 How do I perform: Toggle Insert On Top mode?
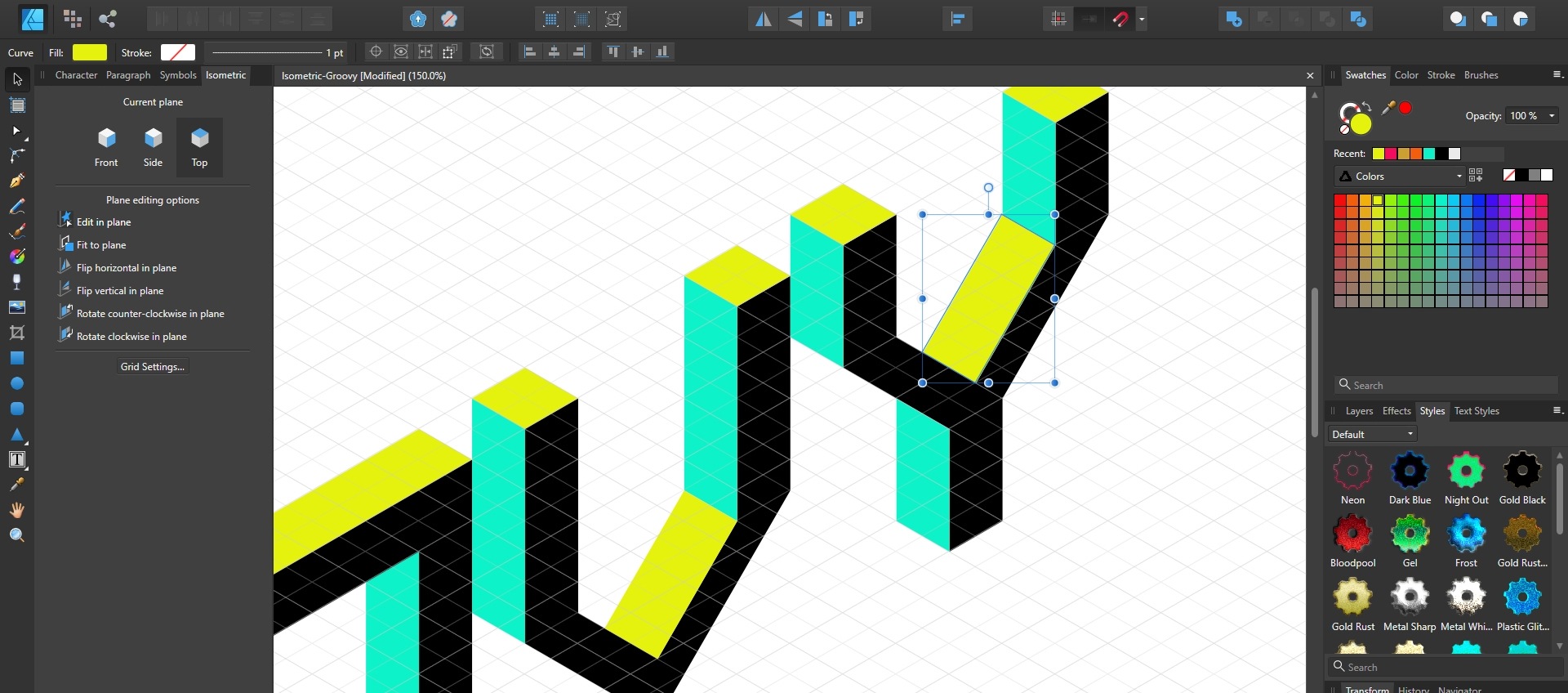point(1490,19)
